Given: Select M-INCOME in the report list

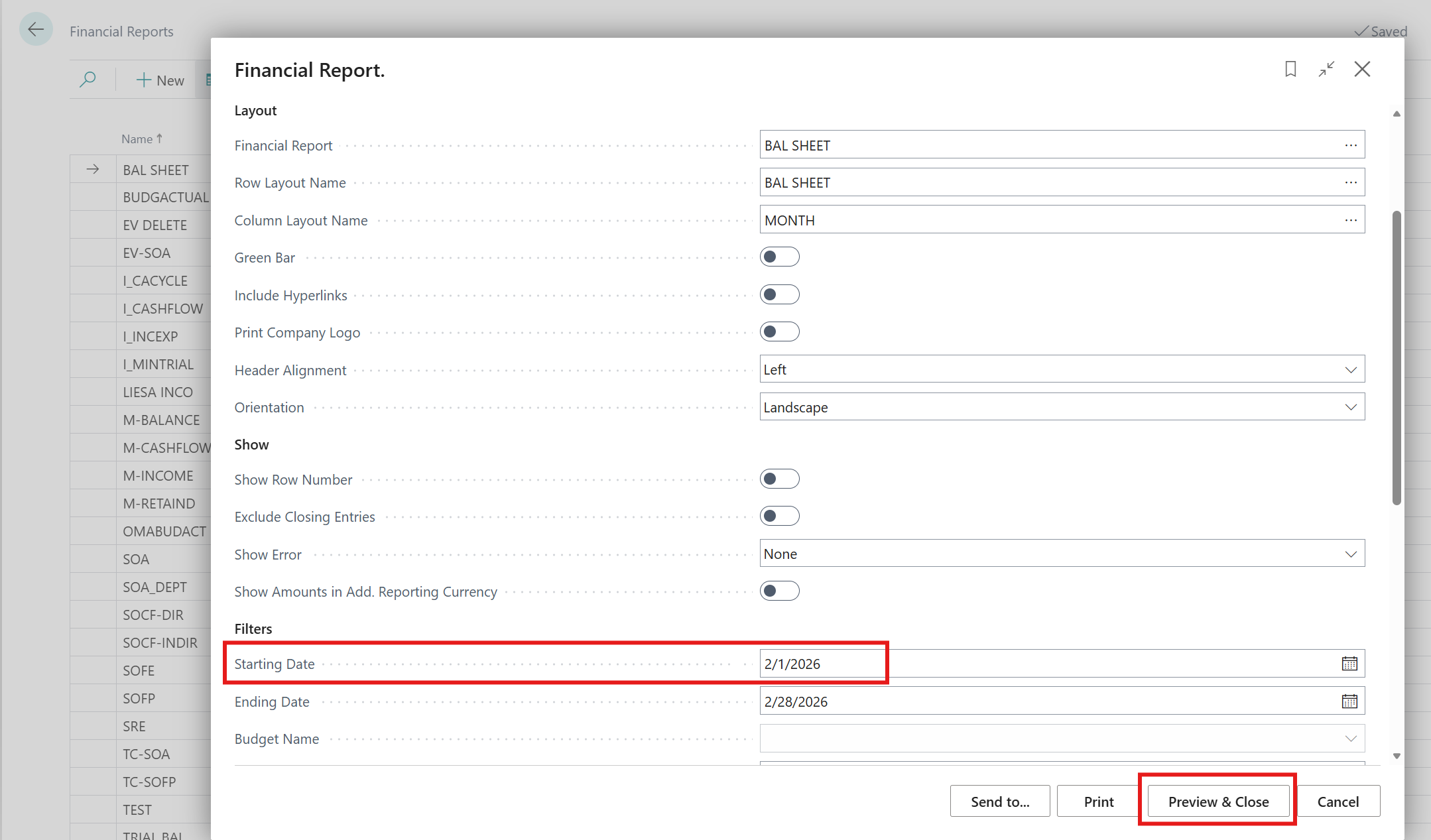Looking at the screenshot, I should [x=158, y=475].
